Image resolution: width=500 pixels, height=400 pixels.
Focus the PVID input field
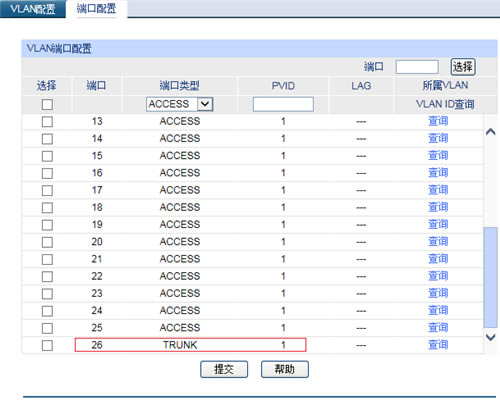[283, 104]
